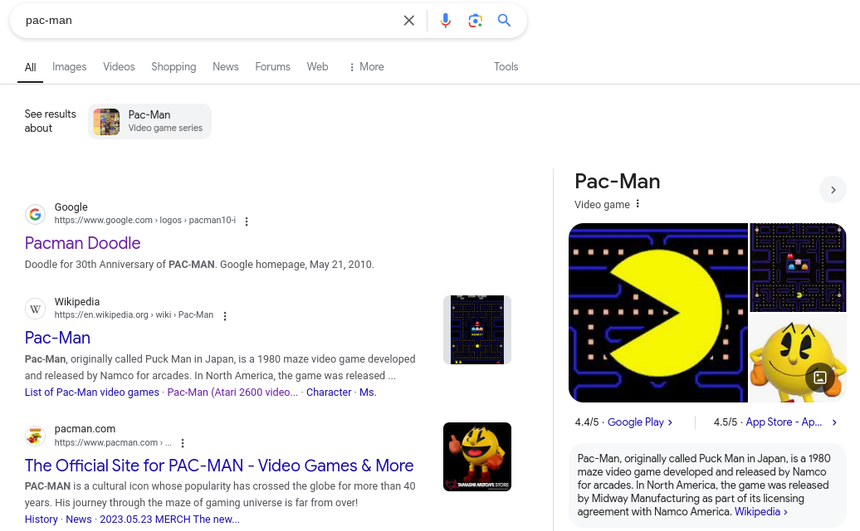Follow the History sitelink under pacman.com
This screenshot has height=531, width=860.
click(41, 519)
